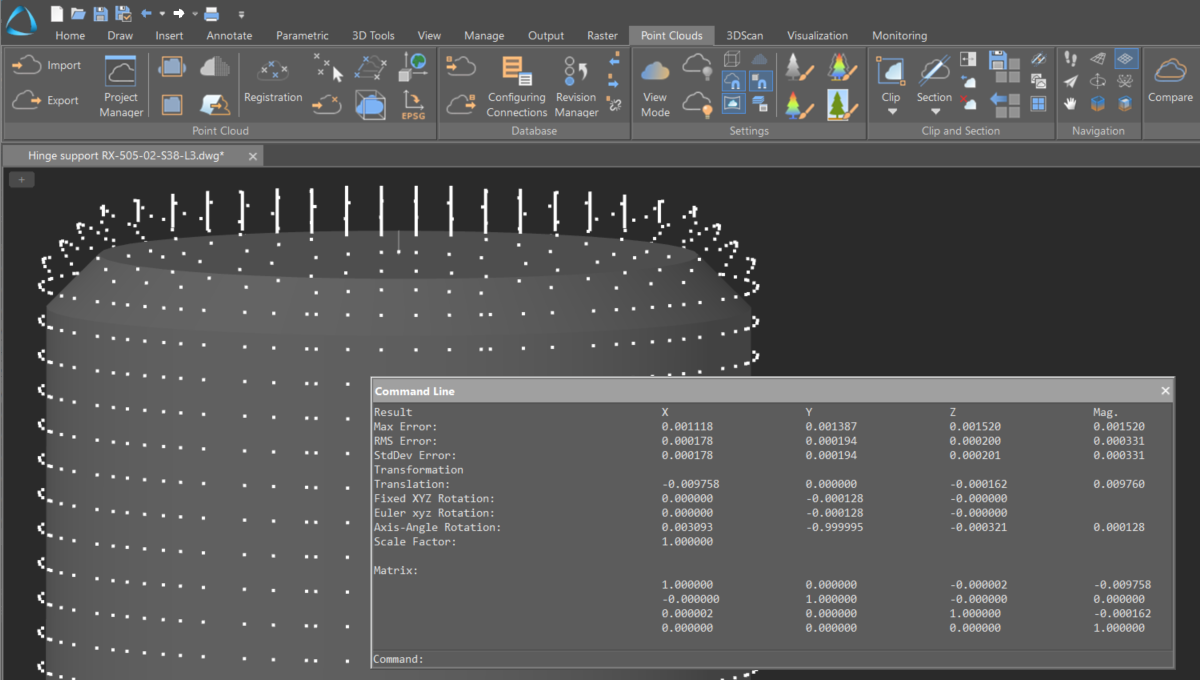The height and width of the screenshot is (680, 1200).
Task: Activate the Orbit navigation tool
Action: point(1098,81)
